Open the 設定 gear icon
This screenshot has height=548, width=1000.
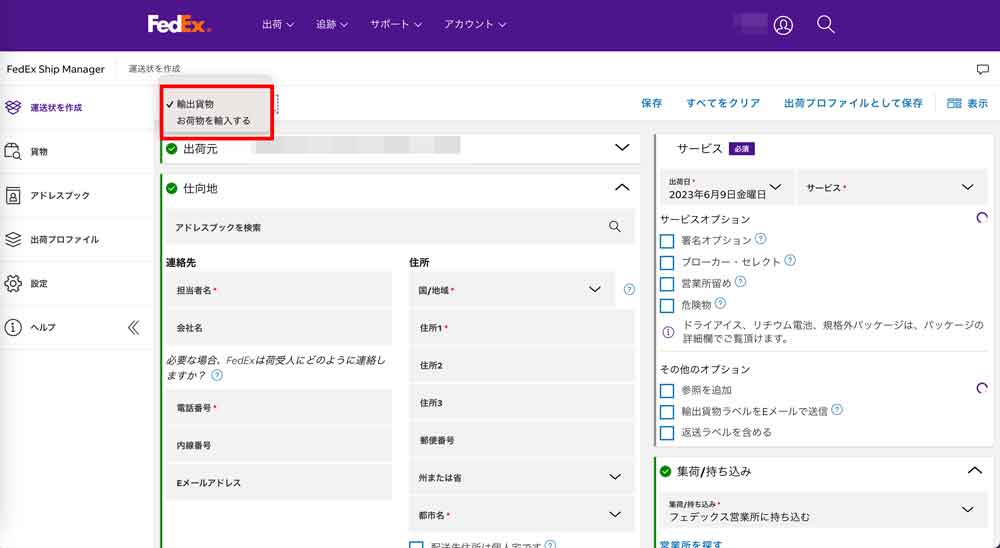tap(13, 283)
